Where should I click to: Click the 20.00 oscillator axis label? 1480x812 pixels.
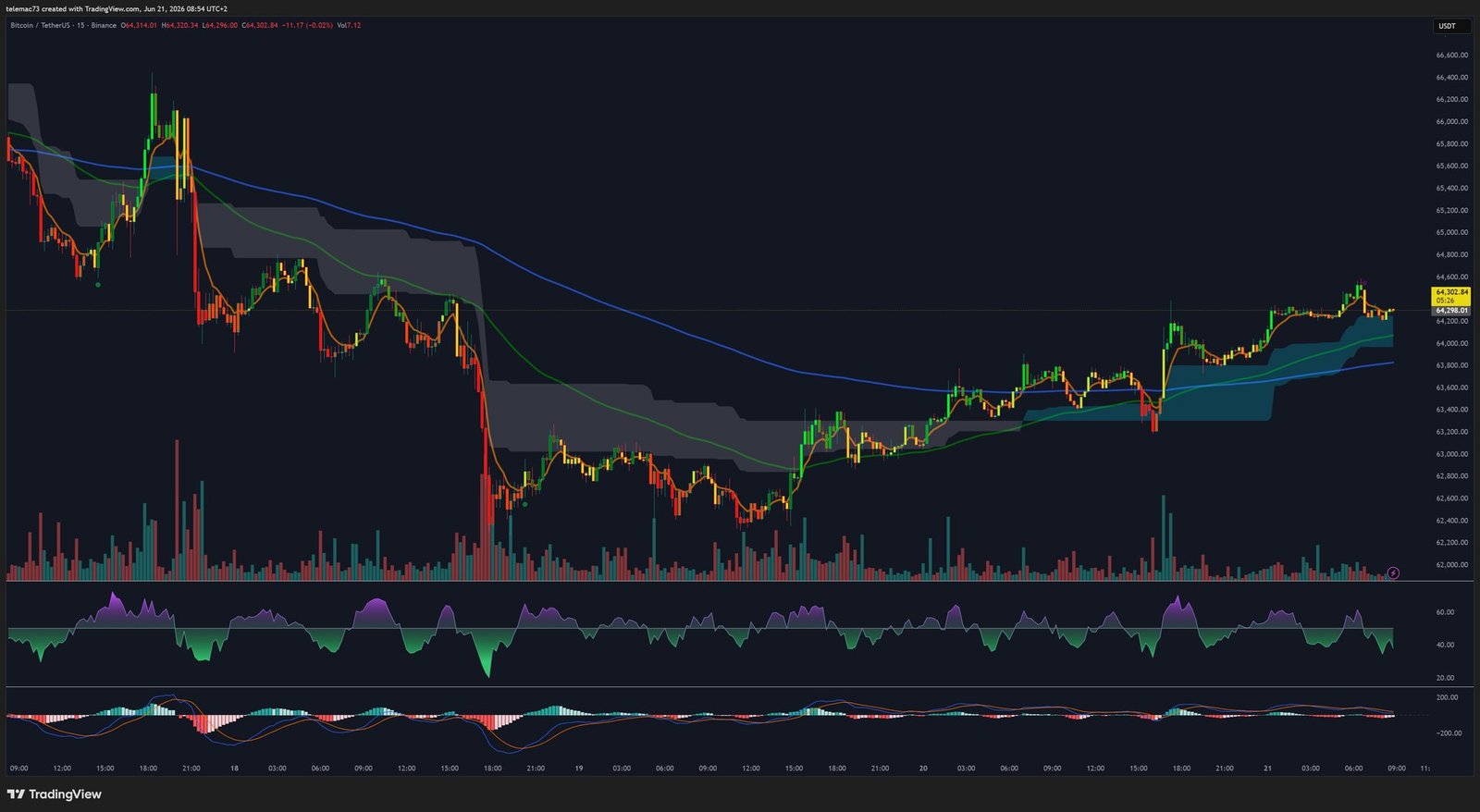click(1445, 678)
